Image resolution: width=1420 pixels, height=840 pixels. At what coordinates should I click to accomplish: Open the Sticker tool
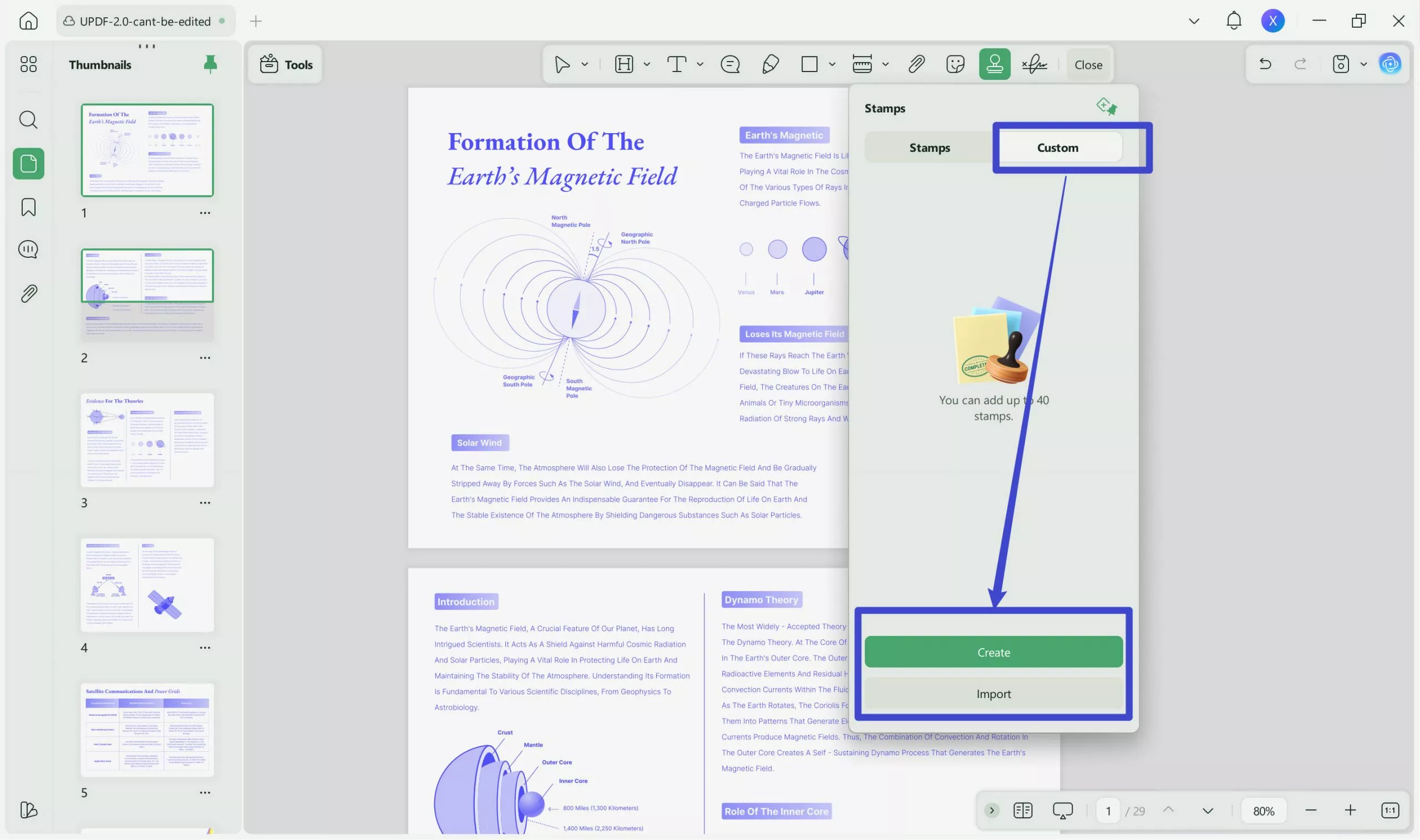pyautogui.click(x=955, y=64)
